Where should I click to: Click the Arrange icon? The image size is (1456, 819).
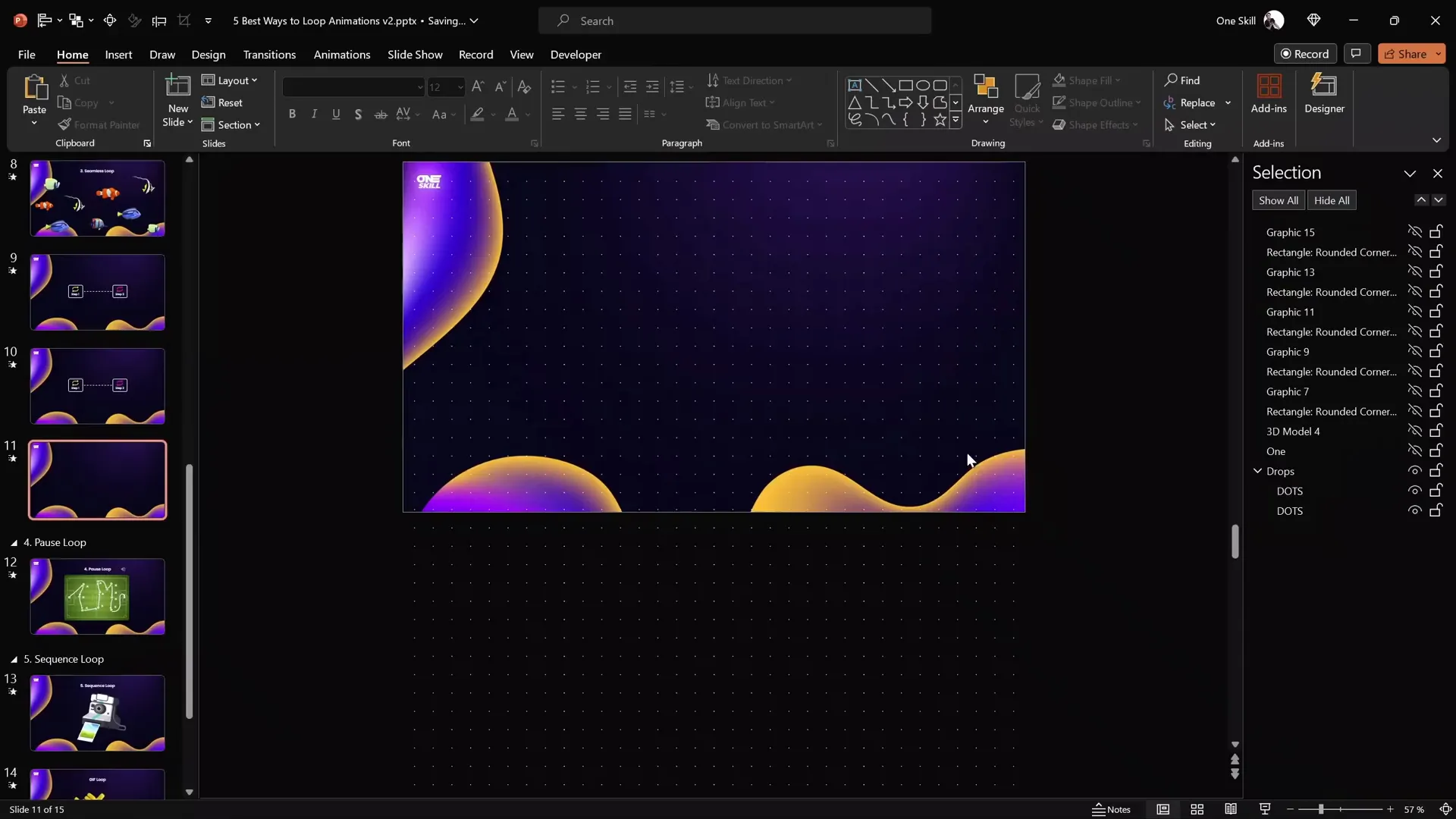(985, 87)
